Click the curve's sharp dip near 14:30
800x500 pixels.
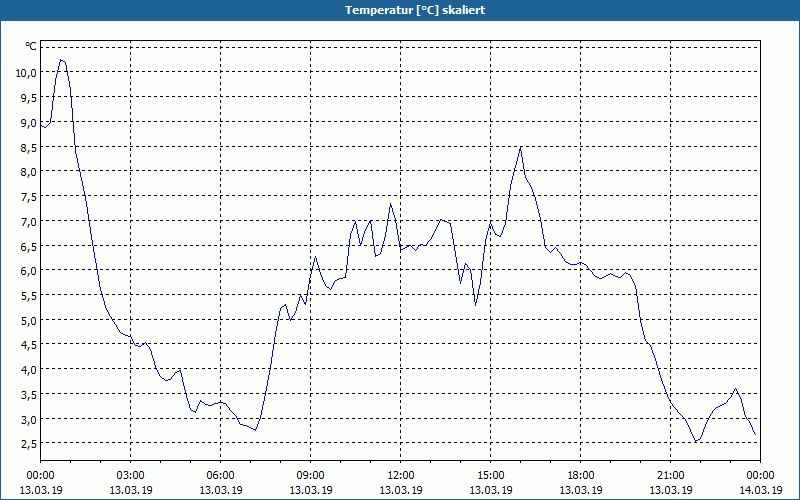coord(476,305)
